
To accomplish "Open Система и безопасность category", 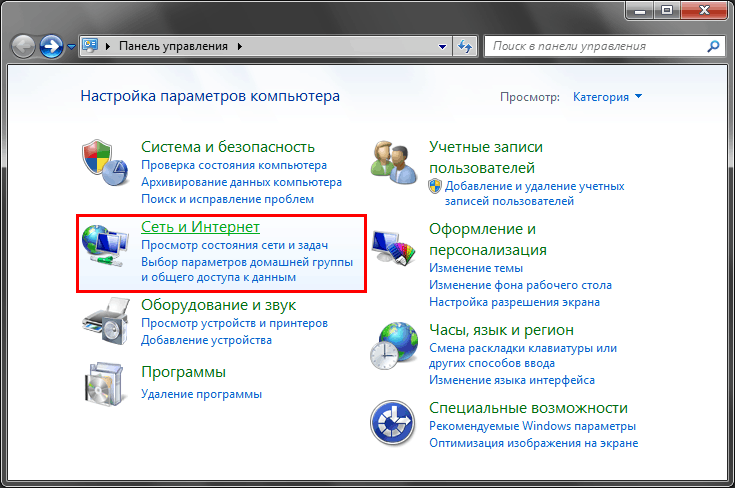I will (x=228, y=147).
